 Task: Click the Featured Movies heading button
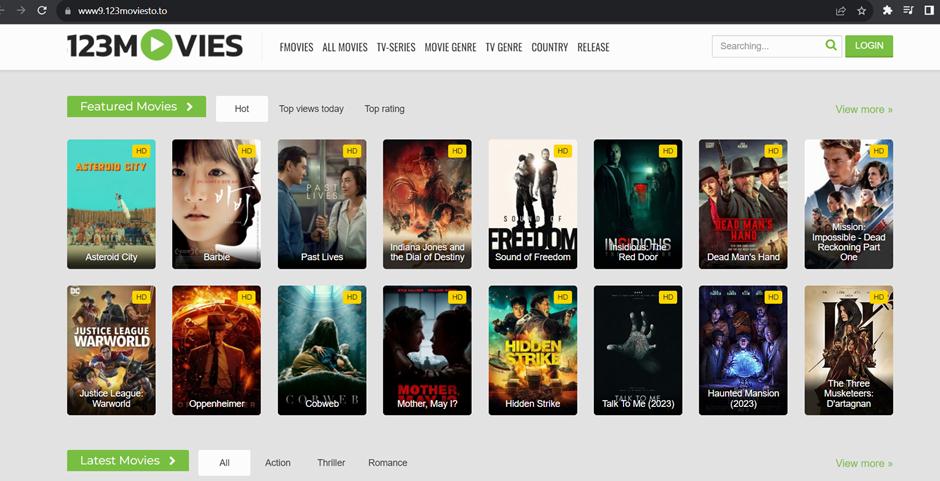137,107
